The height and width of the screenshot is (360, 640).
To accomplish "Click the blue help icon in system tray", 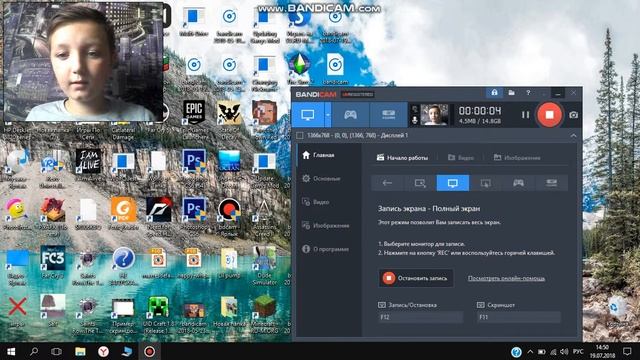I will point(516,351).
